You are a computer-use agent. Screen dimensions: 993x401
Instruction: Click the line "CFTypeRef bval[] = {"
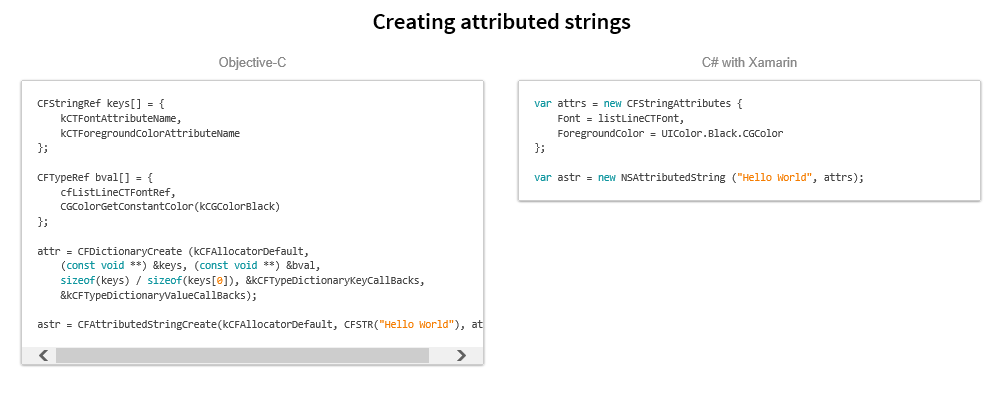coord(95,177)
